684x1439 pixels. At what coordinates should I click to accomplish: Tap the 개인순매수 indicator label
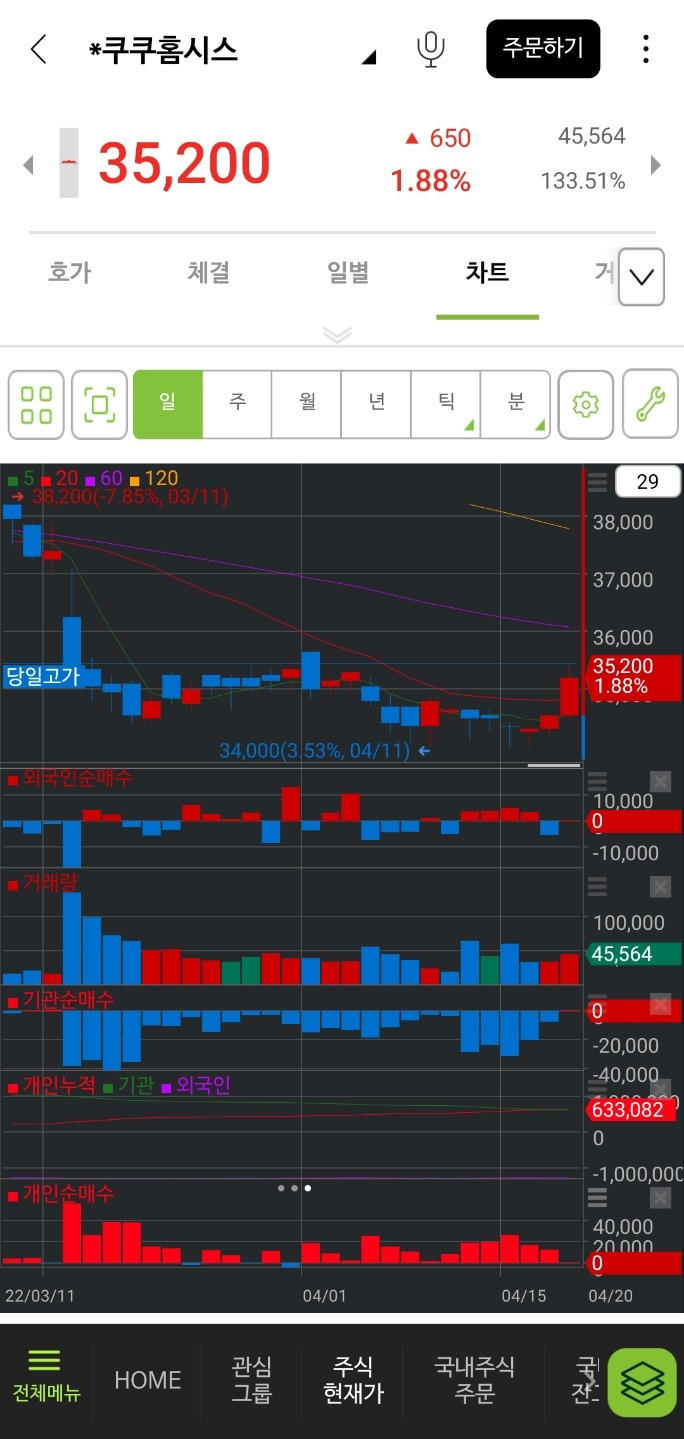[x=60, y=1193]
